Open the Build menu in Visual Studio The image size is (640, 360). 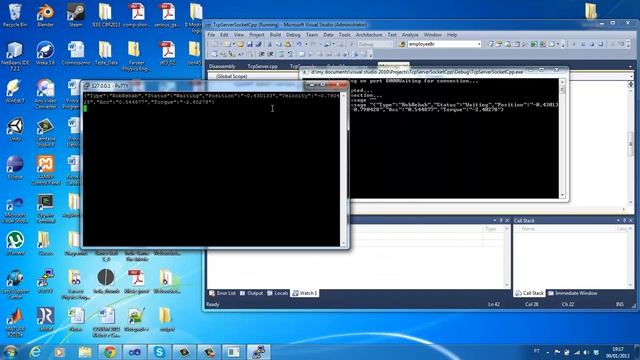coord(275,35)
